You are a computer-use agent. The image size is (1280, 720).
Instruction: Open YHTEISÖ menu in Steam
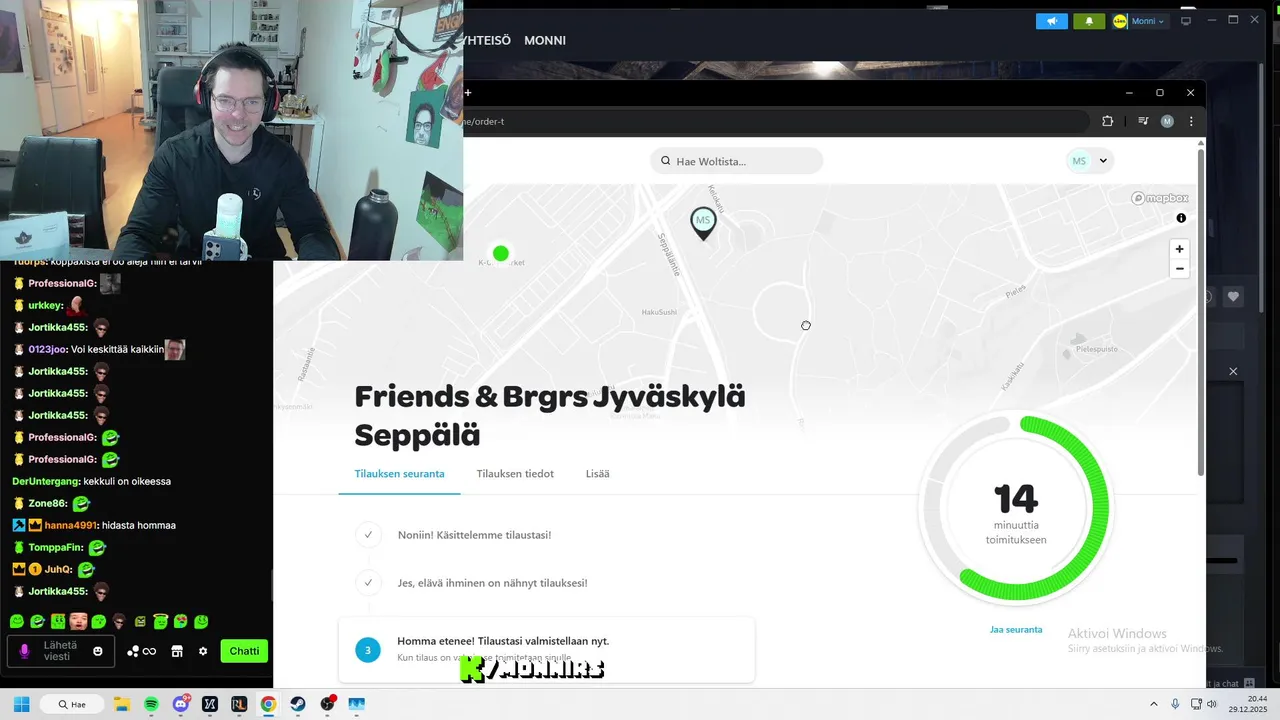coord(487,40)
